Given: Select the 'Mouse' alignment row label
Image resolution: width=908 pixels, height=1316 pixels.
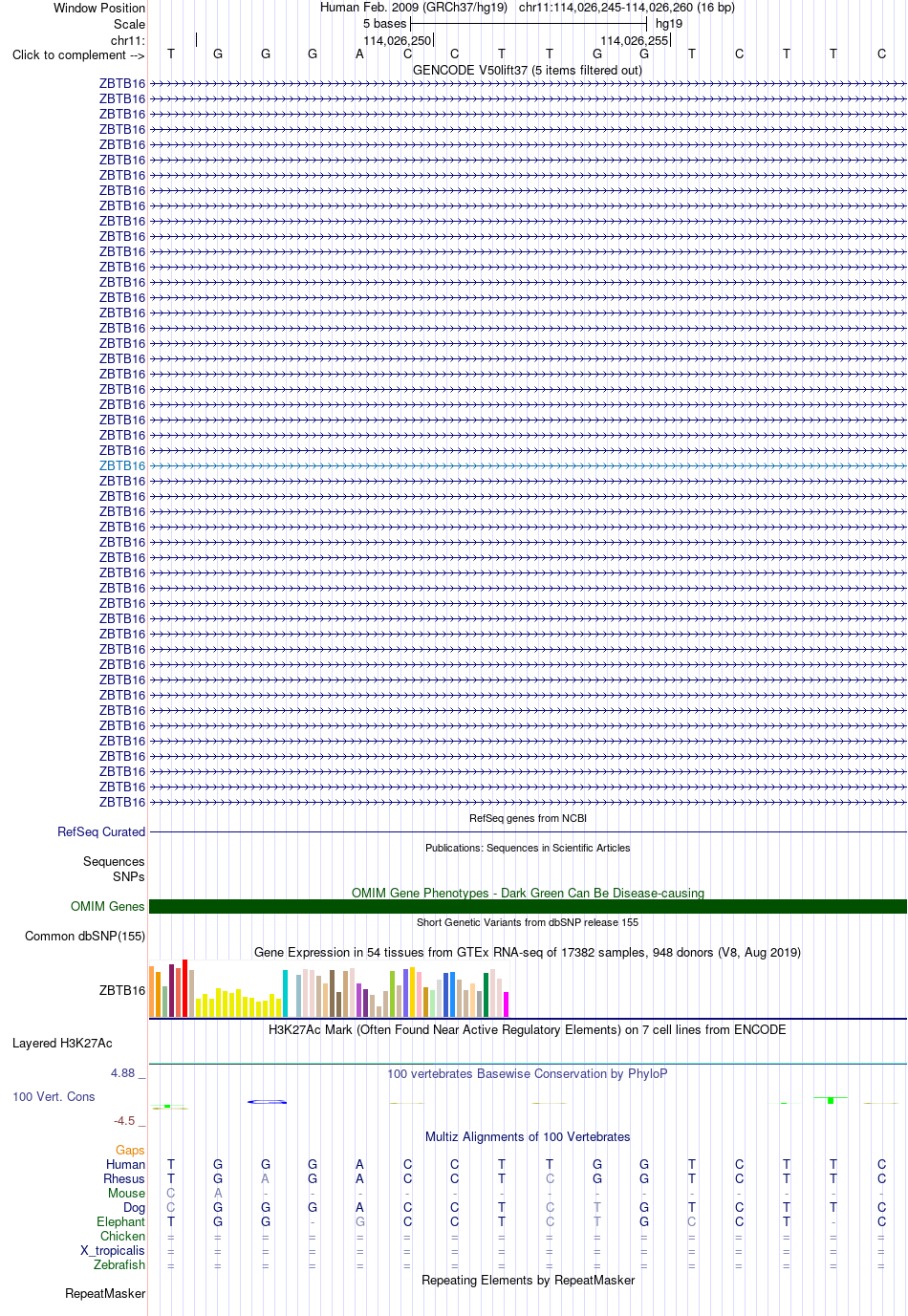Looking at the screenshot, I should click(126, 1193).
